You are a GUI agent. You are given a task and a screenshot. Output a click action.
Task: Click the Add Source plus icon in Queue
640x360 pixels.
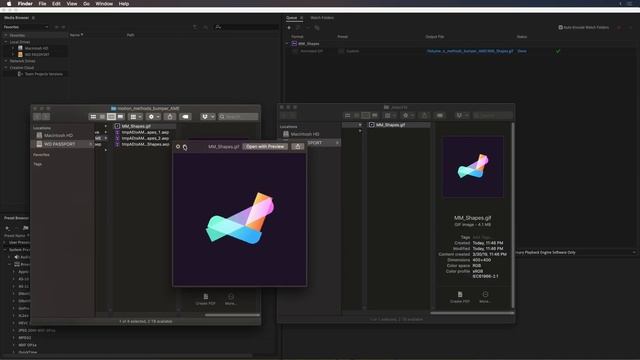(289, 28)
